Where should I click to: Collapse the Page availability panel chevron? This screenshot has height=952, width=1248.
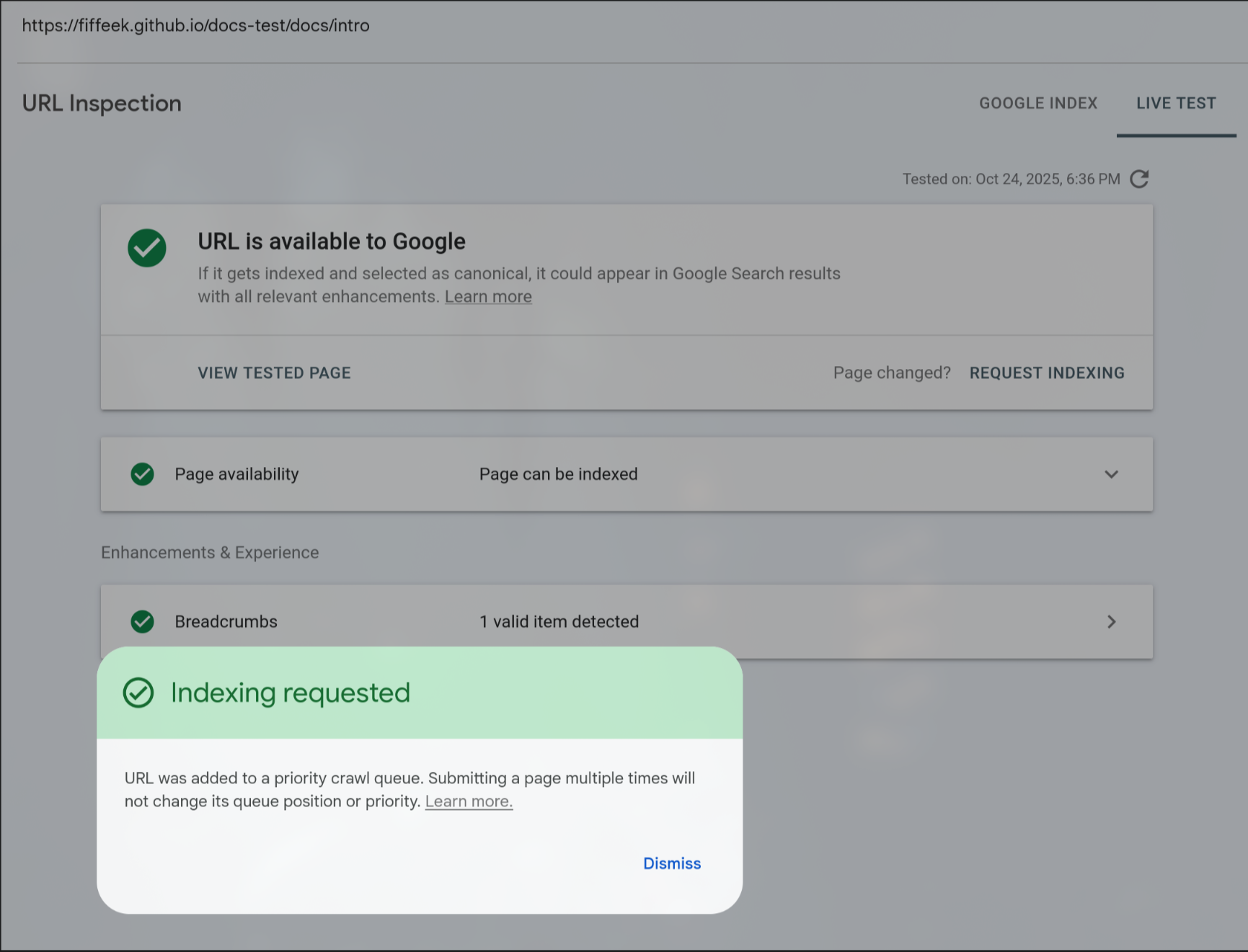point(1112,474)
